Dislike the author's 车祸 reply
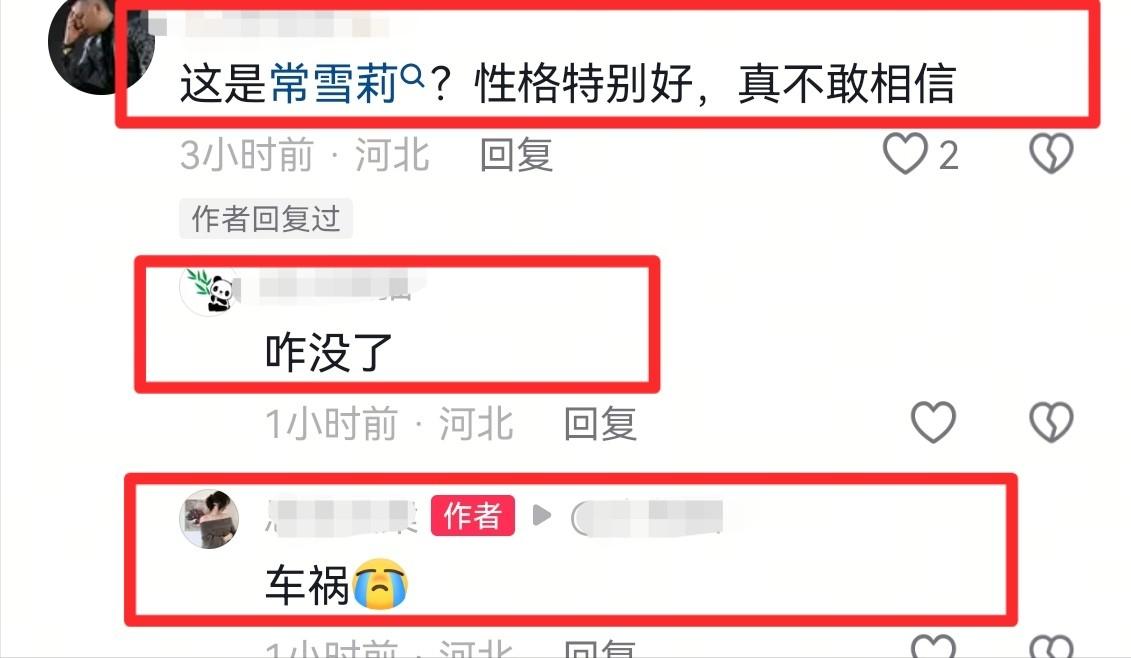Image resolution: width=1131 pixels, height=658 pixels. pyautogui.click(x=1051, y=647)
